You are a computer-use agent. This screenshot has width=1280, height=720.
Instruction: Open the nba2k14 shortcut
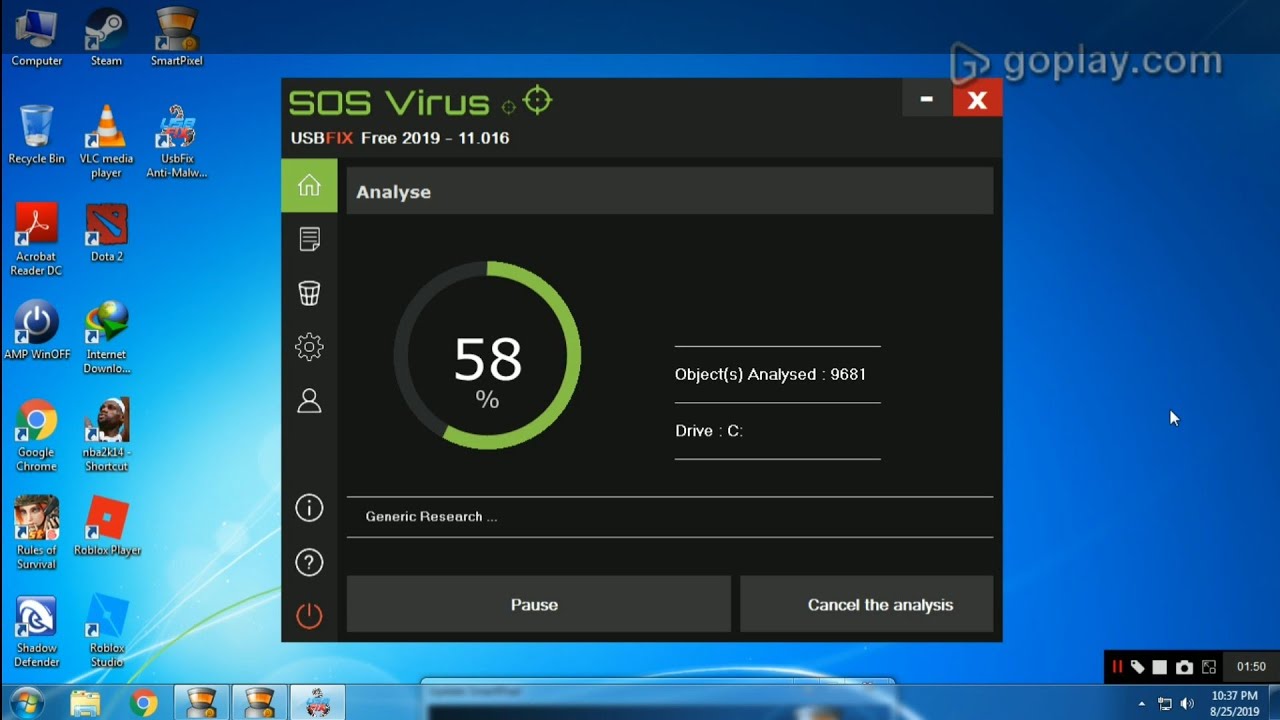[x=106, y=436]
